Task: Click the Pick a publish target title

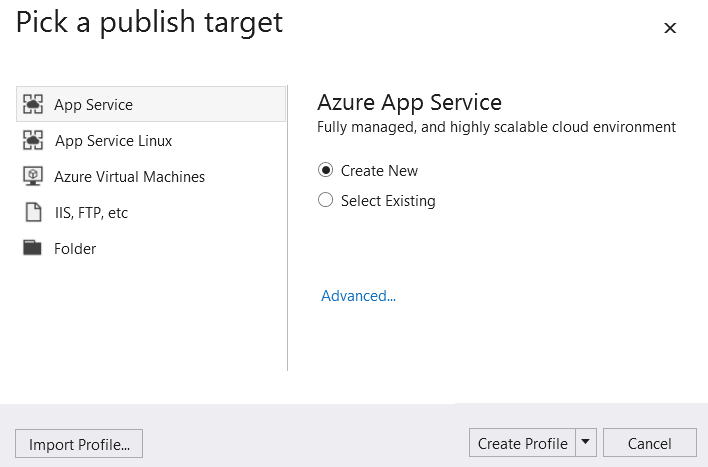Action: tap(149, 22)
